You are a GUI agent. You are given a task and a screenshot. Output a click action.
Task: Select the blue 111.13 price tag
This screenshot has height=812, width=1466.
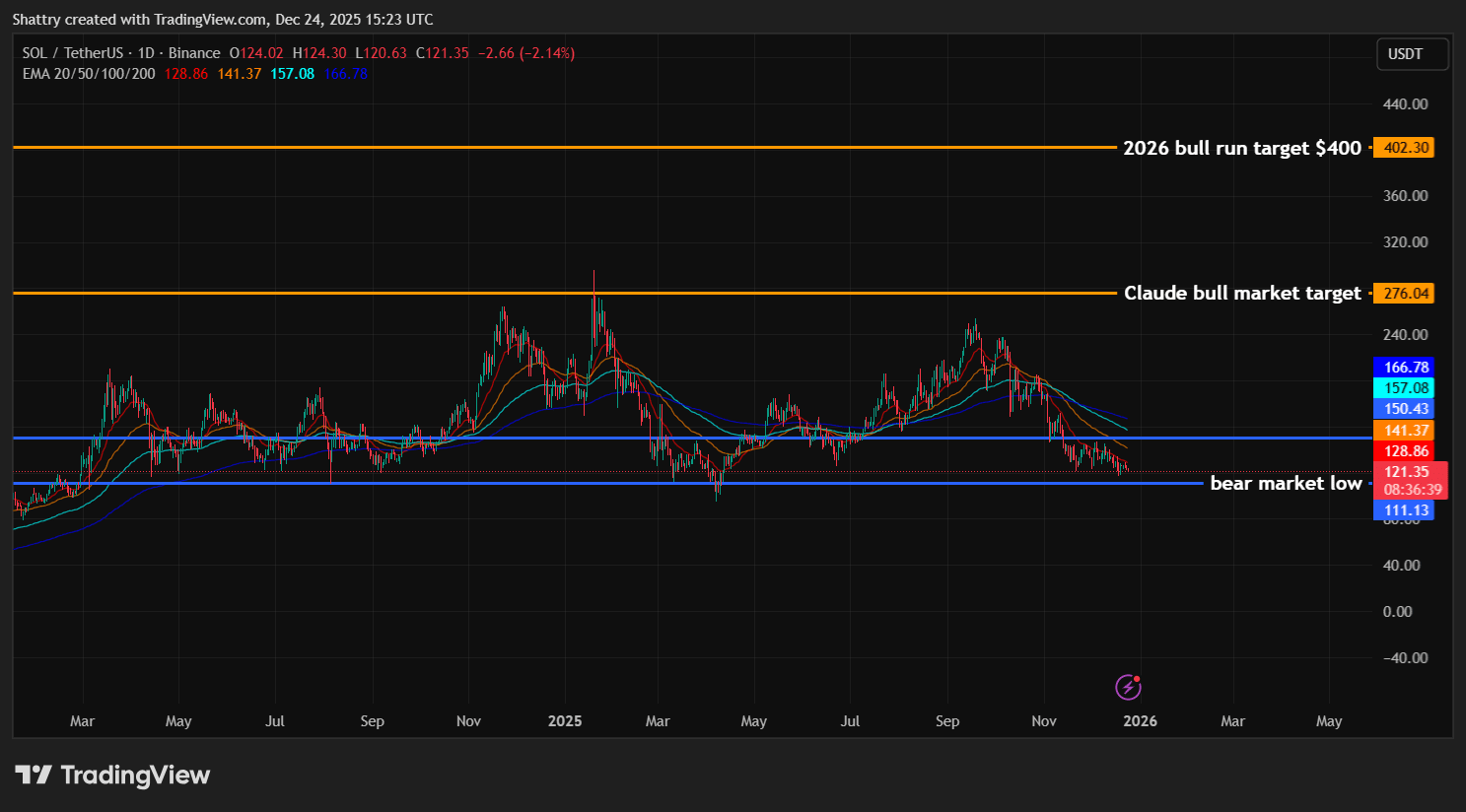coord(1405,510)
